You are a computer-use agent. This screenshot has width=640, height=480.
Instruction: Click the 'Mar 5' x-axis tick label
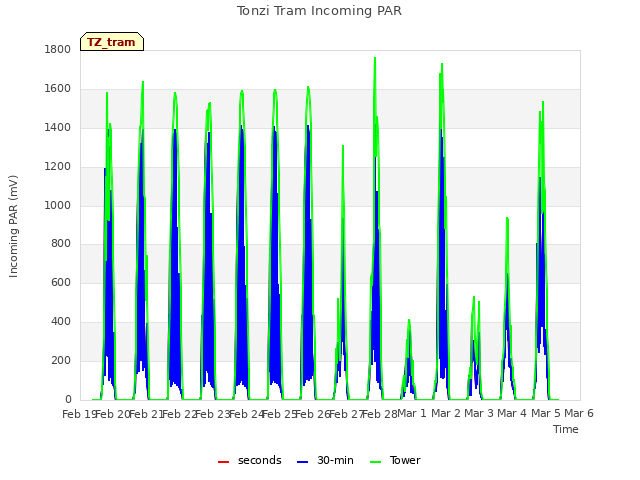pos(546,413)
